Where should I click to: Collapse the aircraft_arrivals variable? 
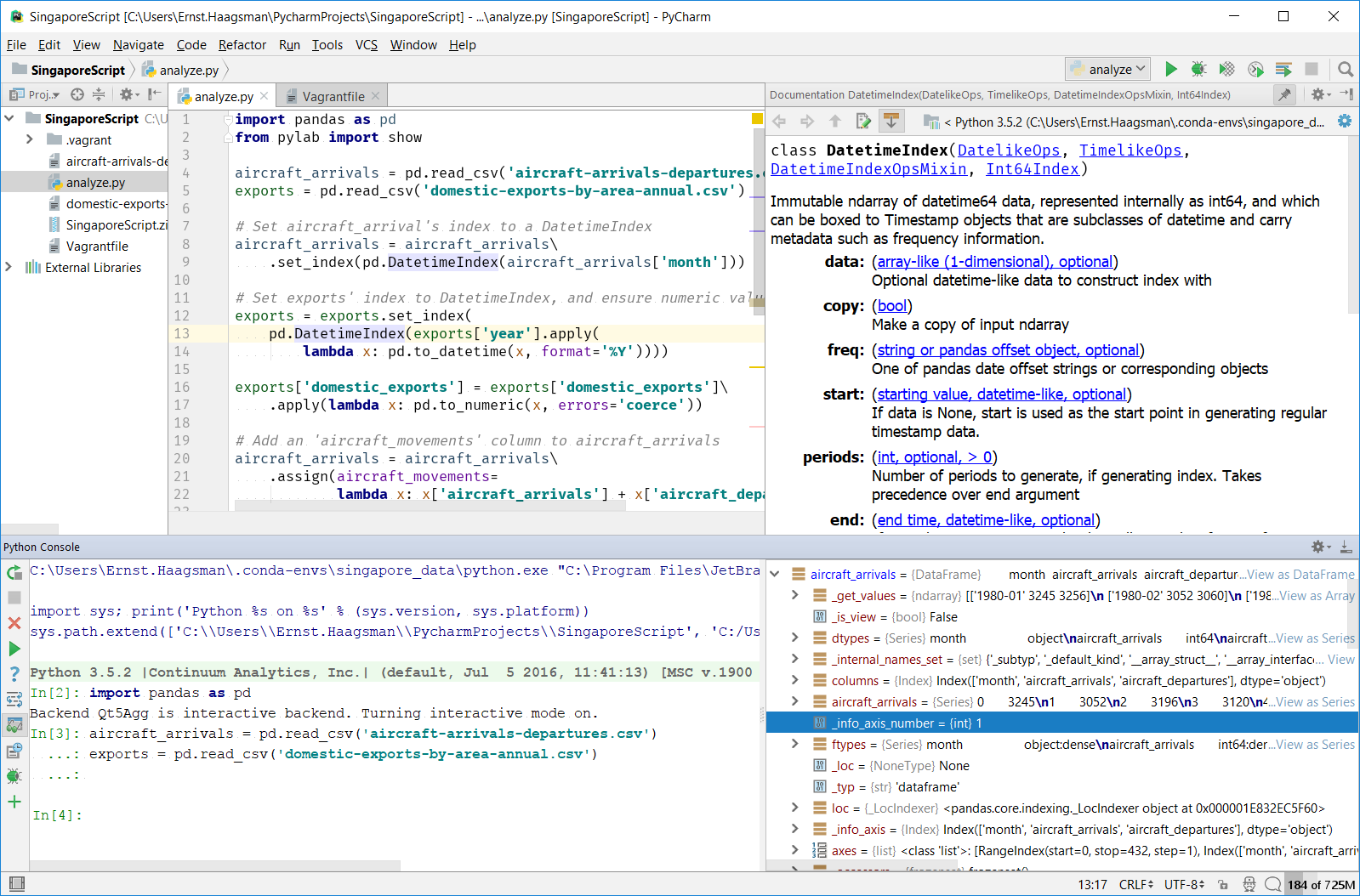point(775,575)
